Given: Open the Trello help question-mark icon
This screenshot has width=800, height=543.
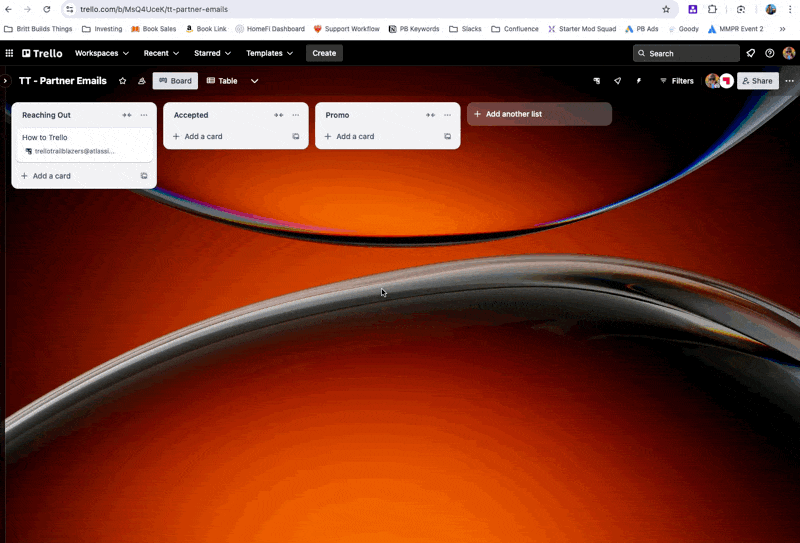Looking at the screenshot, I should pos(769,53).
